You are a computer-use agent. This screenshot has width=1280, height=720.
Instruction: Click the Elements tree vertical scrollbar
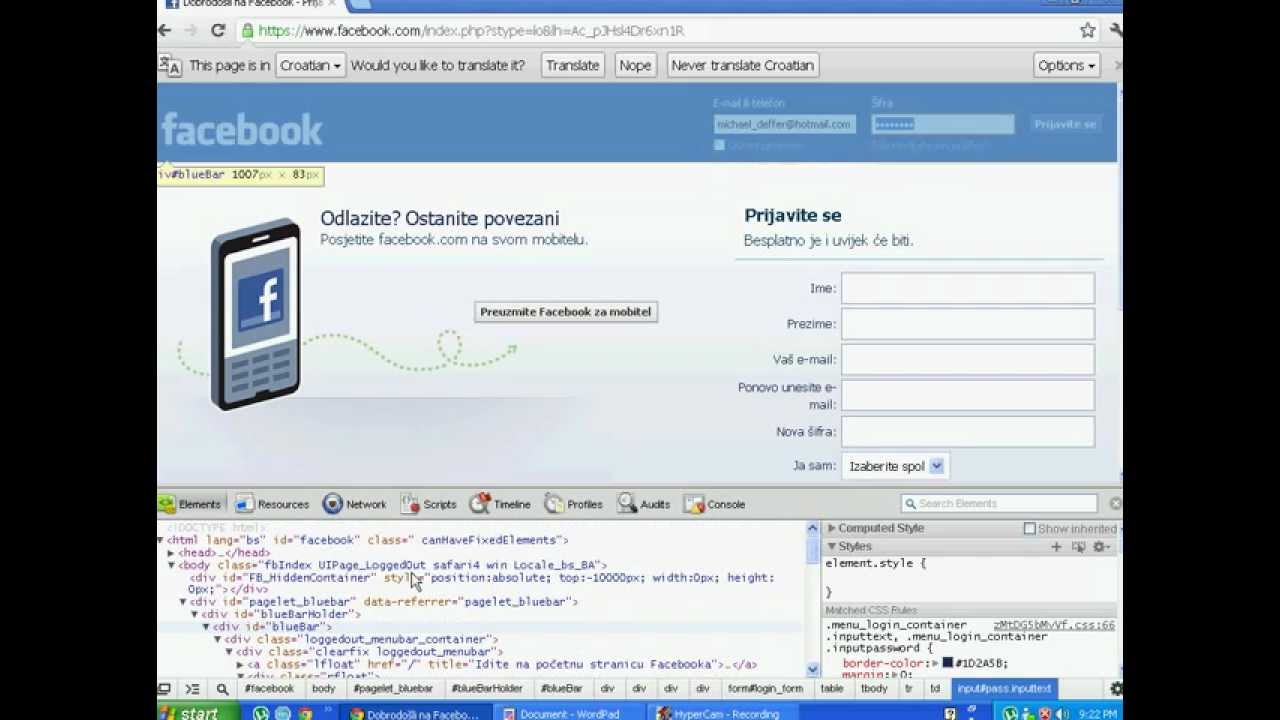pyautogui.click(x=813, y=598)
